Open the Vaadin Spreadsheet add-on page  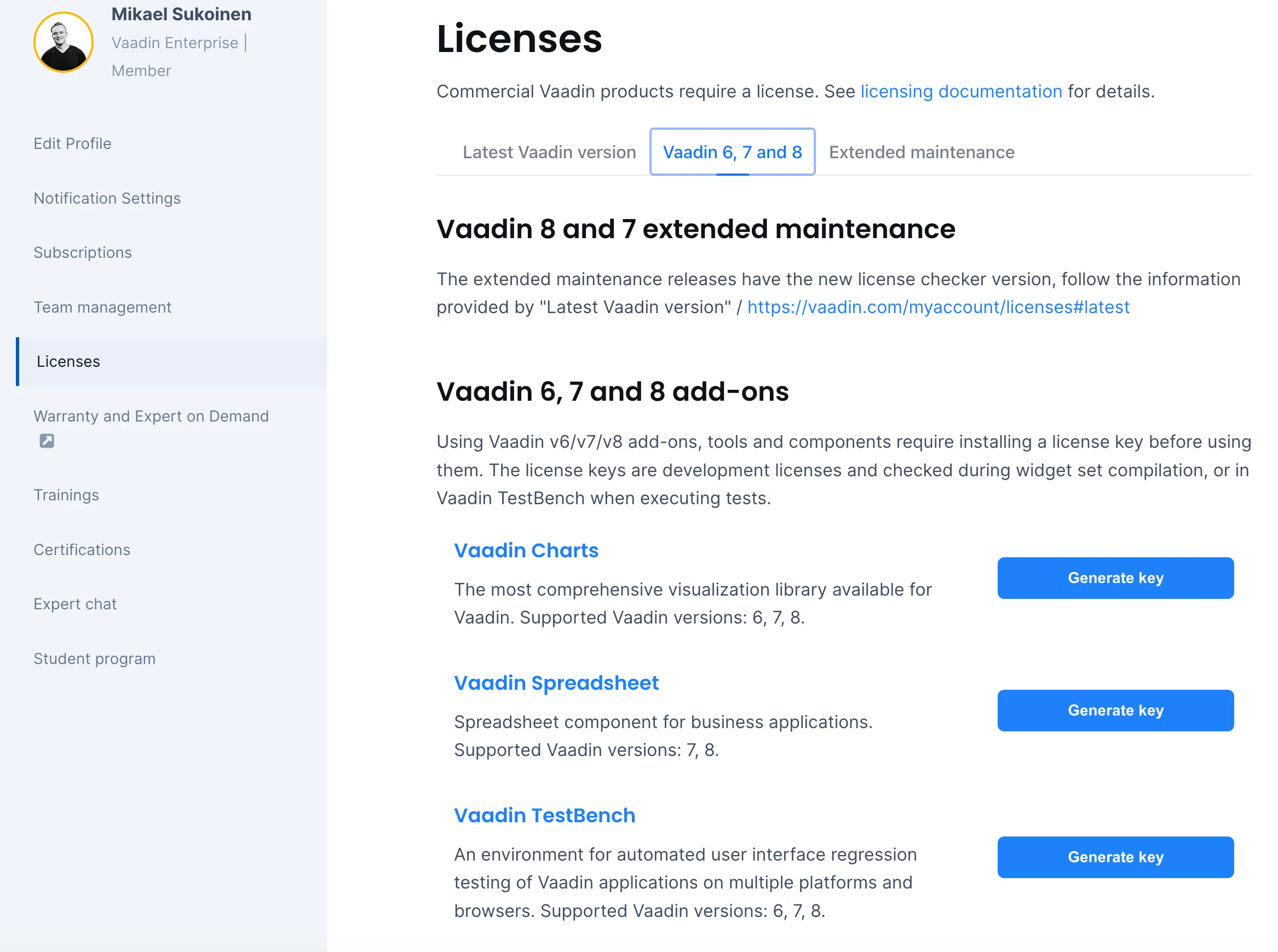tap(556, 682)
